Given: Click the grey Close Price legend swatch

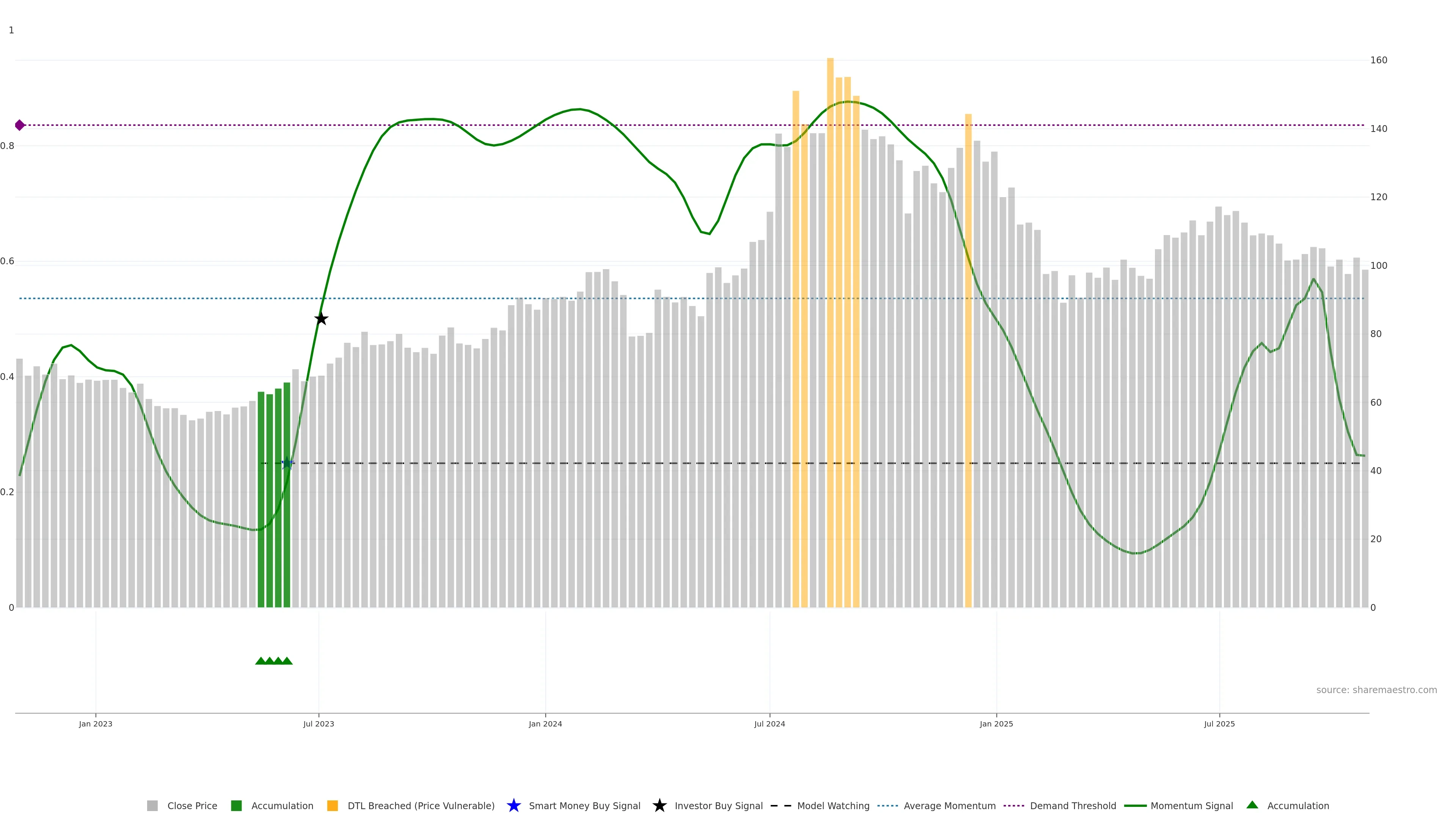Looking at the screenshot, I should [152, 805].
